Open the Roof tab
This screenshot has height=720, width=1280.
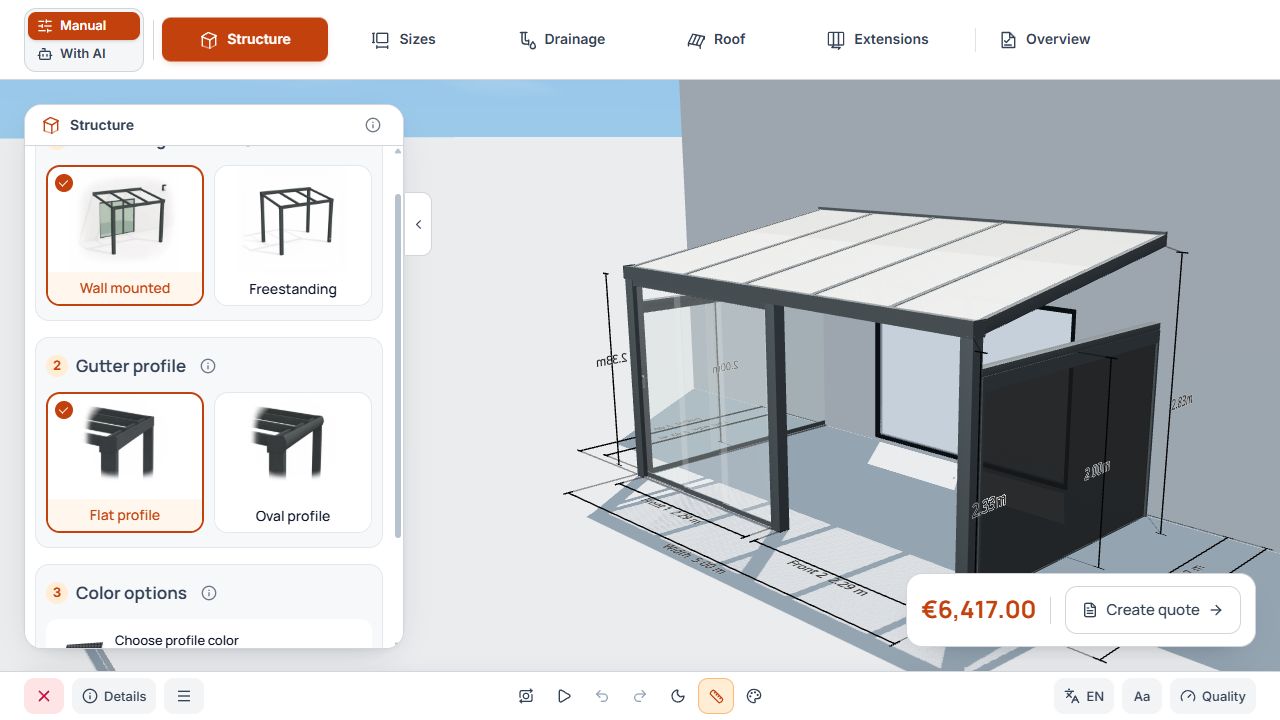[716, 39]
